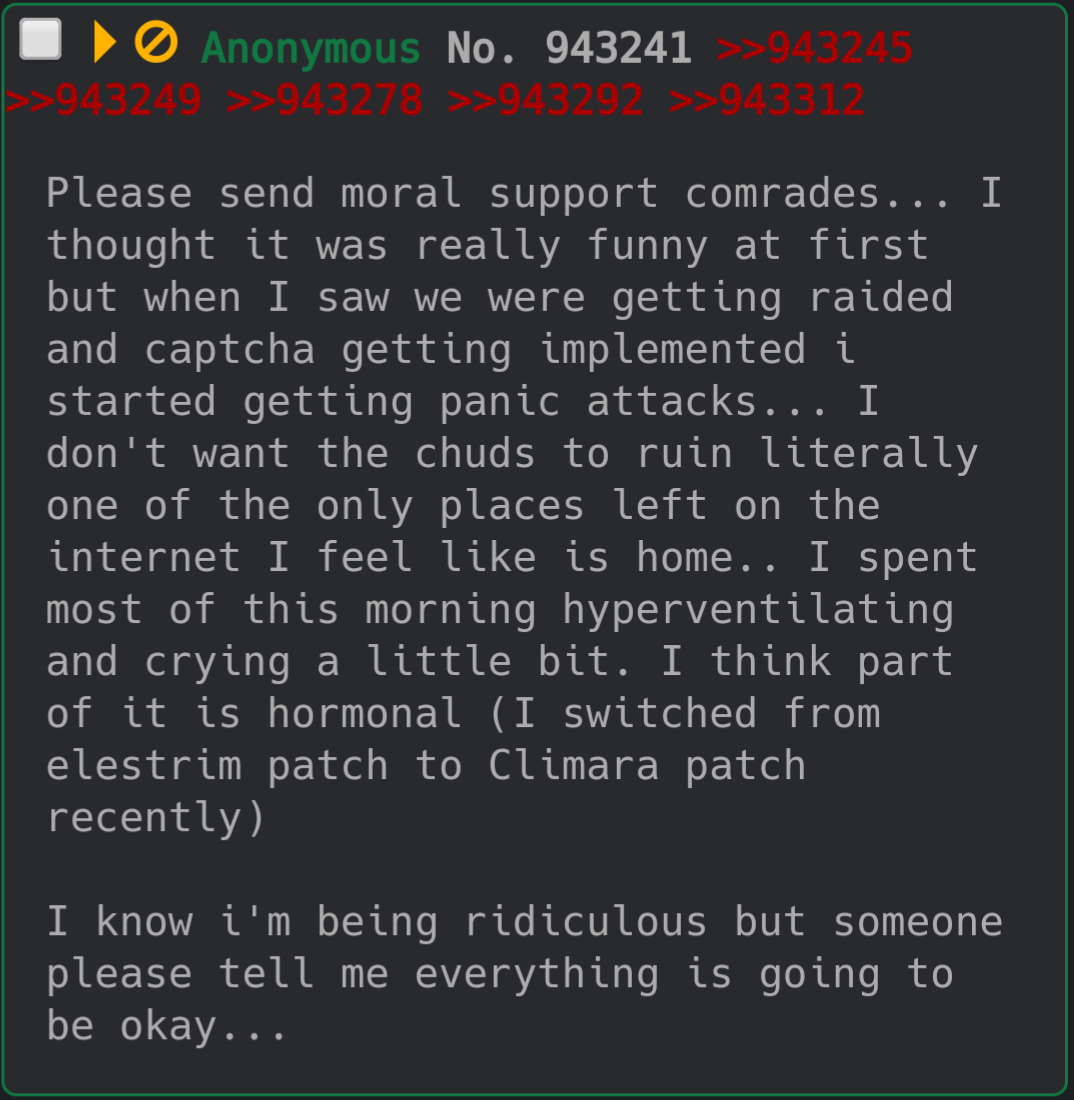Click the word 'hormonal' in the post
The width and height of the screenshot is (1074, 1100).
click(x=364, y=713)
